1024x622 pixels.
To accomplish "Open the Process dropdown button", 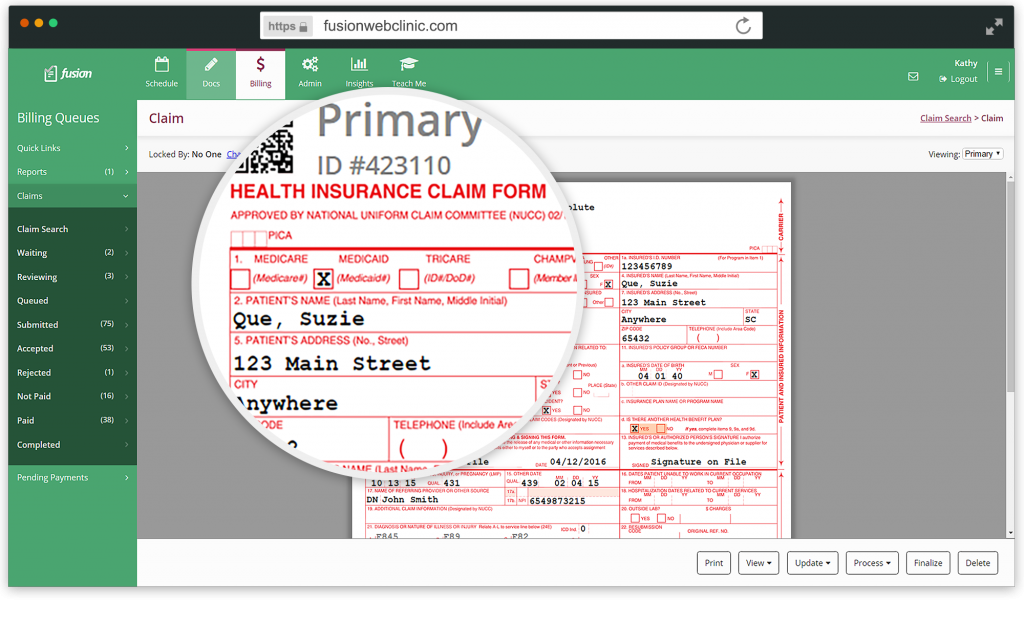I will click(872, 563).
